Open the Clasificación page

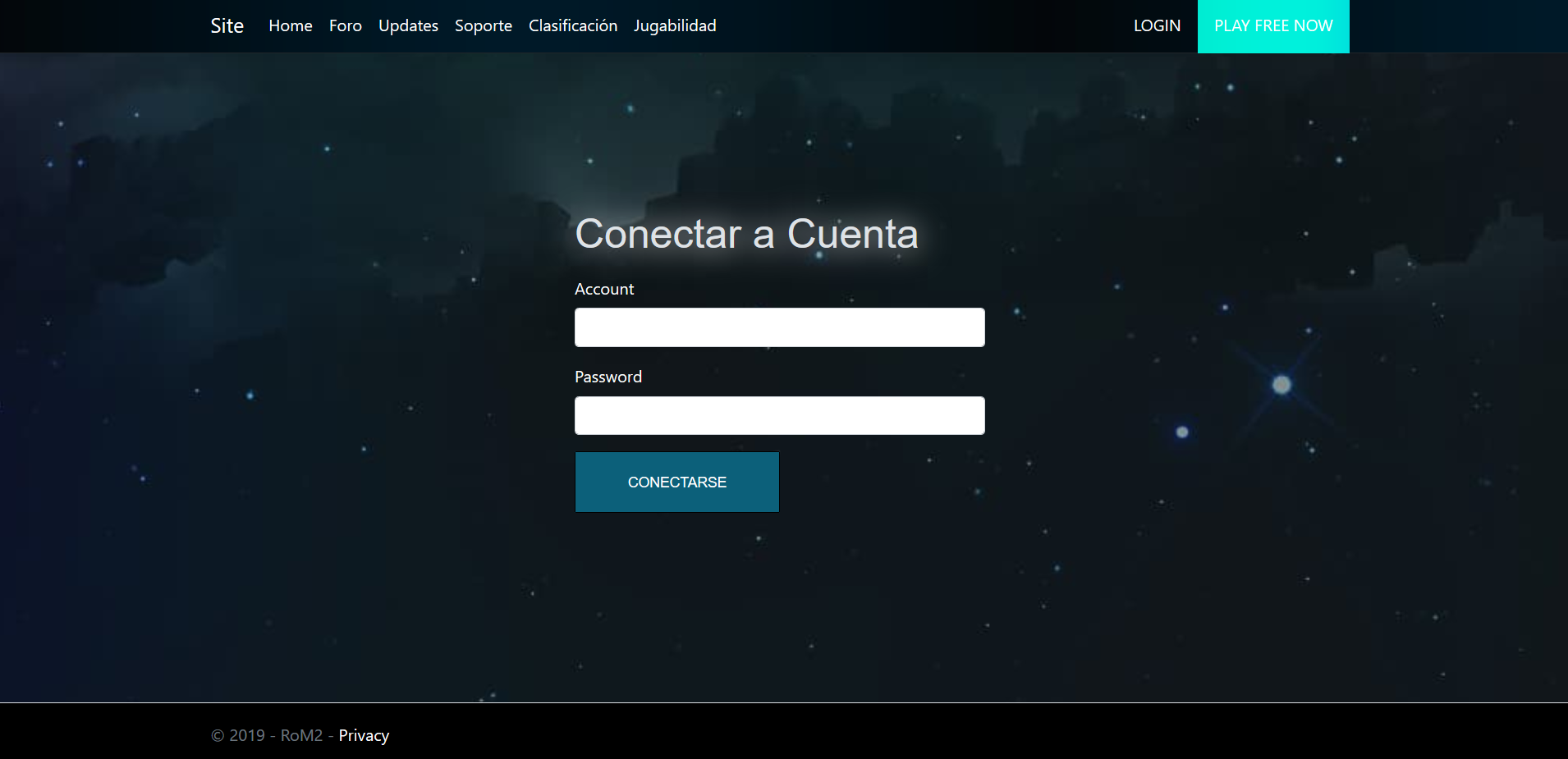[573, 26]
